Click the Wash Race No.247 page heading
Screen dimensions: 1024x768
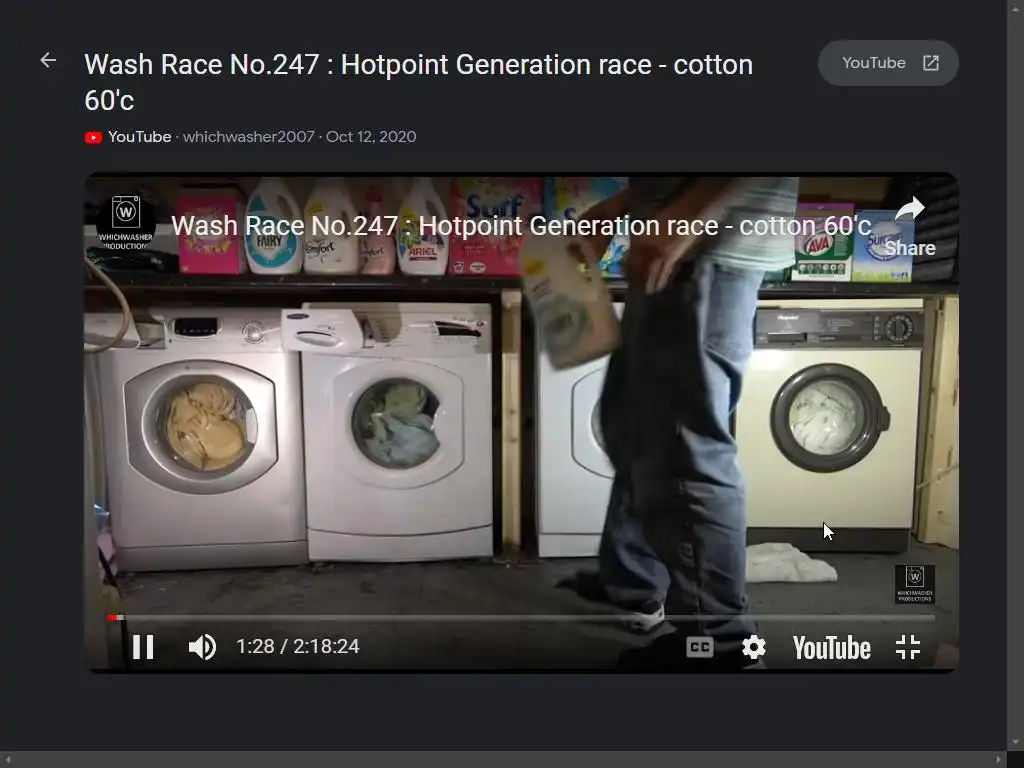[x=419, y=82]
